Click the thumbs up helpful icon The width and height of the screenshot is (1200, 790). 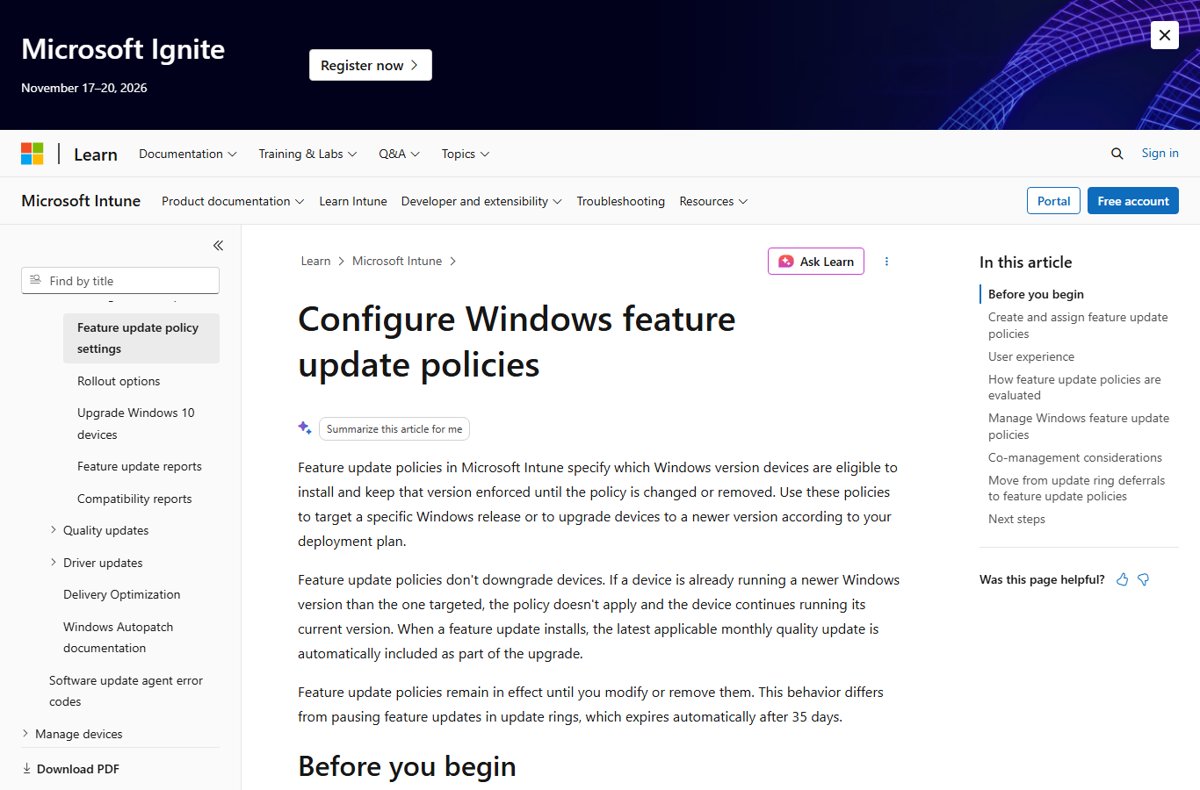[x=1122, y=579]
